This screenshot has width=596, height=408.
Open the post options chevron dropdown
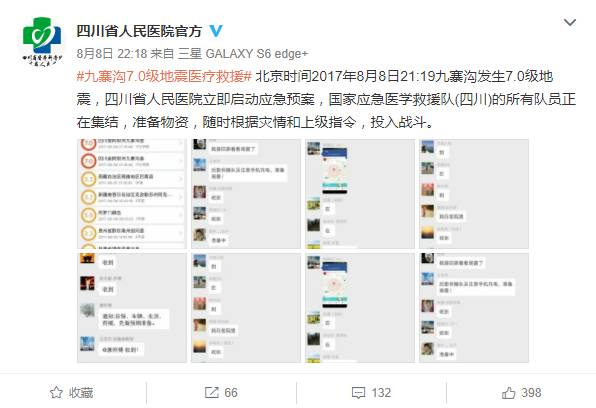point(569,22)
